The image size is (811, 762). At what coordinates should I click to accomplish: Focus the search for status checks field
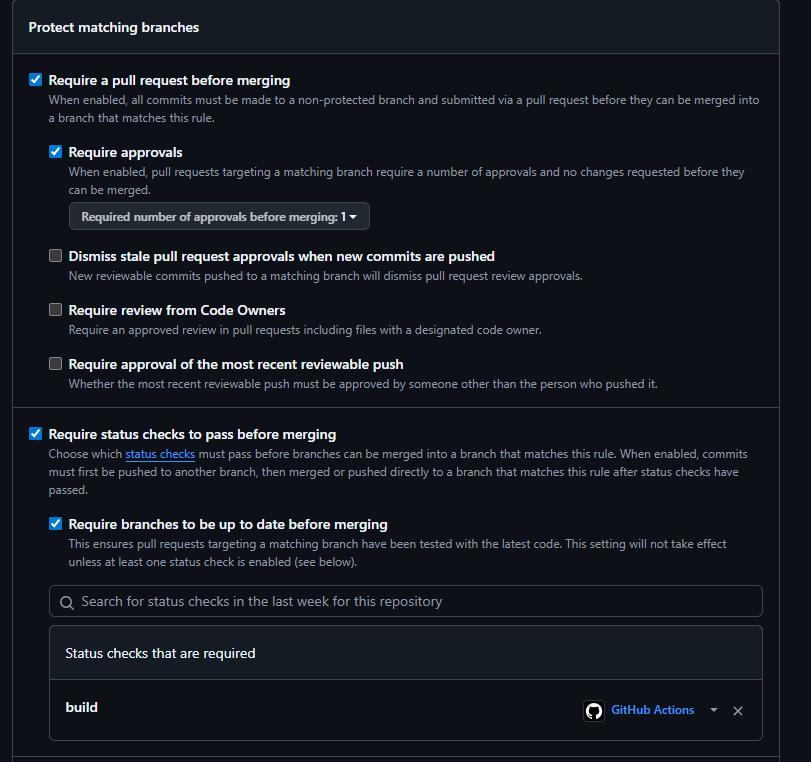pyautogui.click(x=406, y=601)
